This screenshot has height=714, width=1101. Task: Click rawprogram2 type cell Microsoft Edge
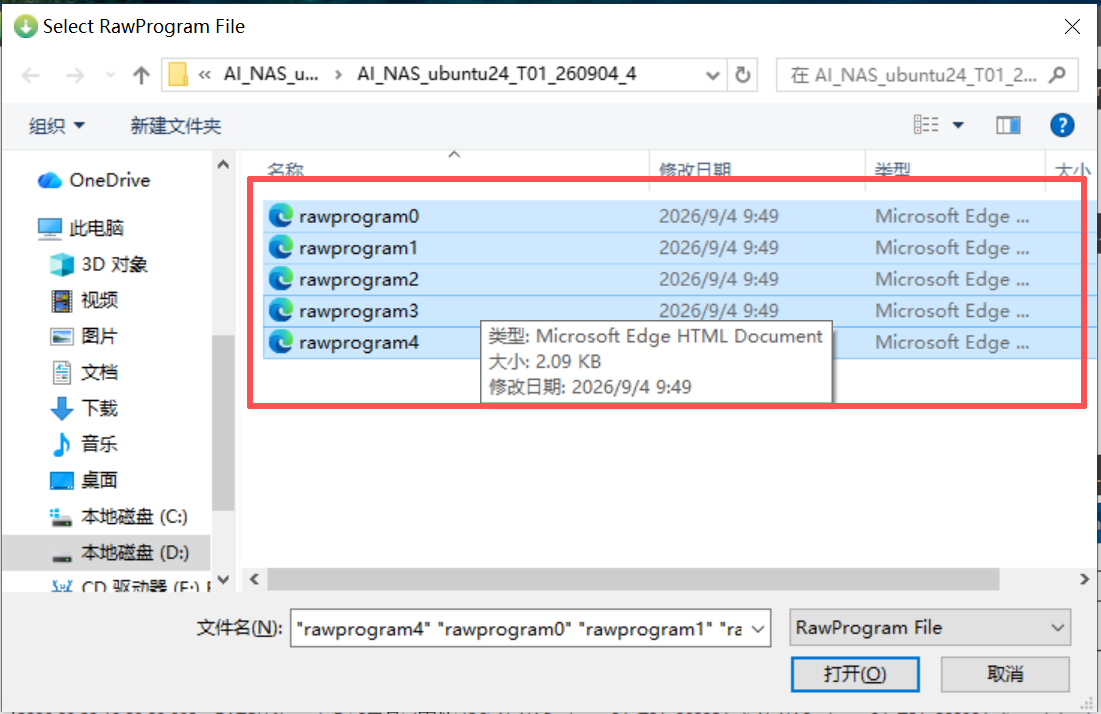point(952,279)
